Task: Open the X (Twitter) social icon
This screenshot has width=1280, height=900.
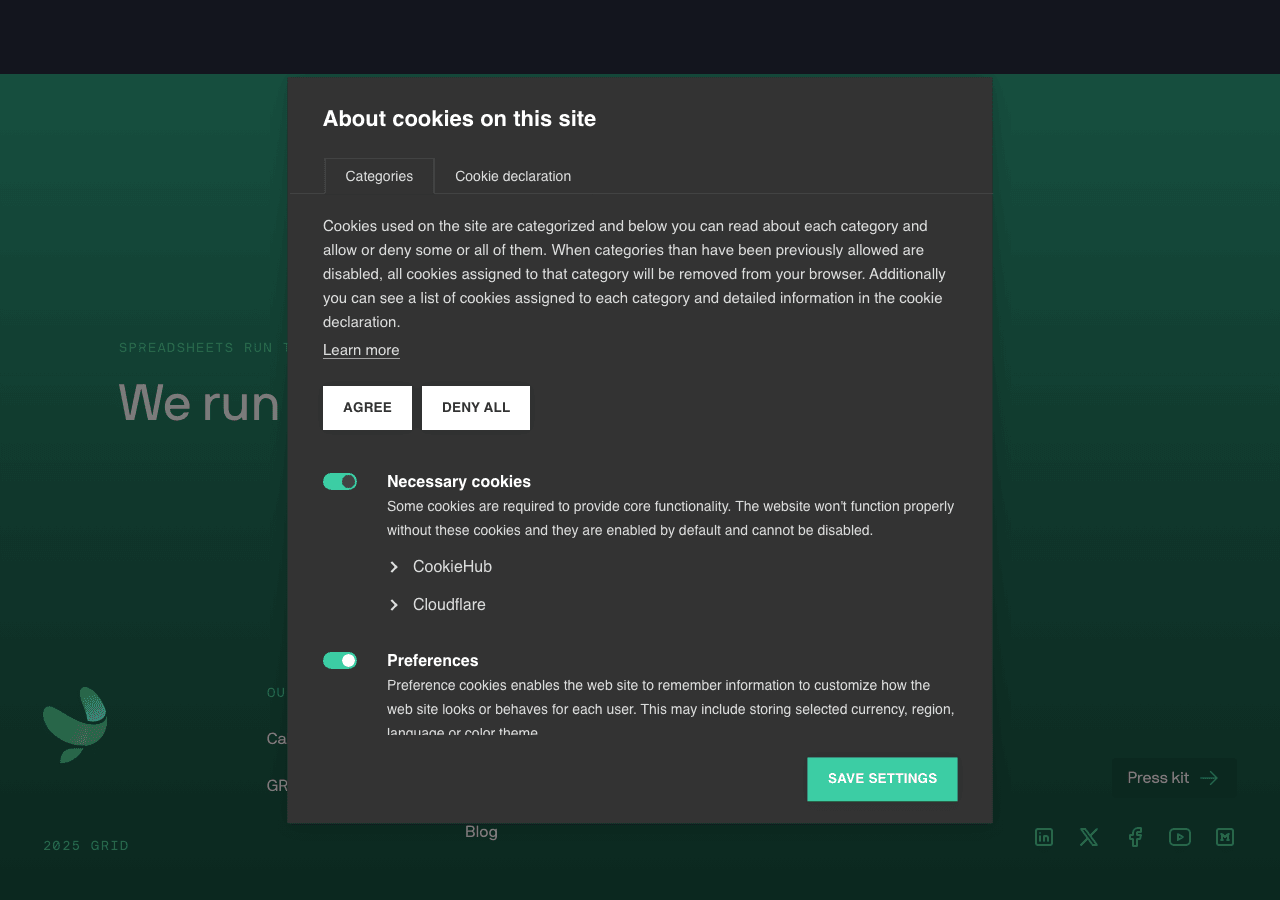Action: tap(1089, 837)
